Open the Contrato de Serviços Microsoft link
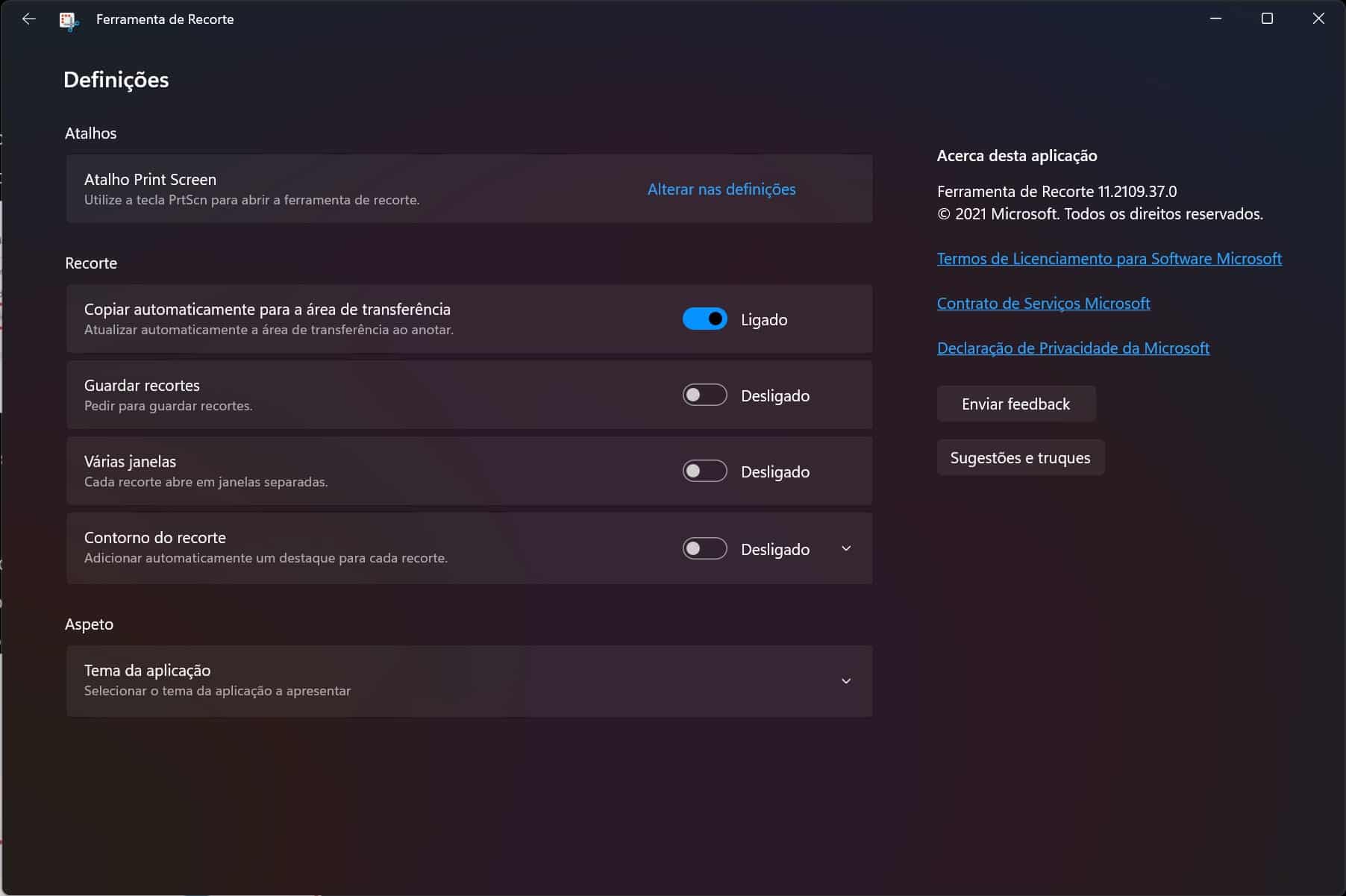The width and height of the screenshot is (1346, 896). click(x=1043, y=304)
